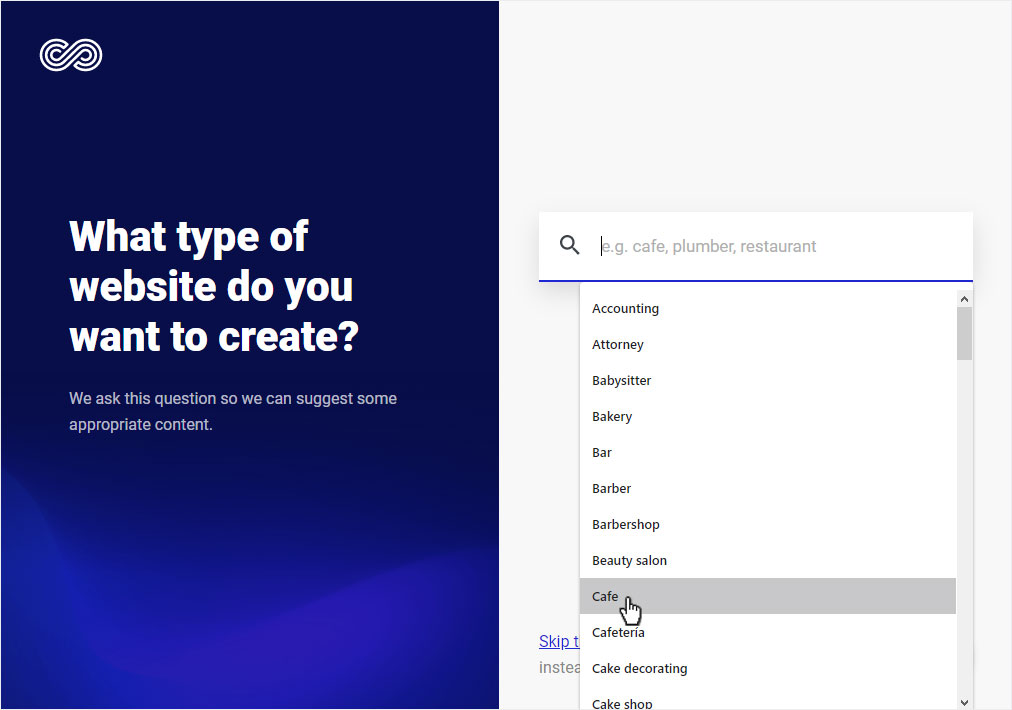The width and height of the screenshot is (1012, 710).
Task: Pick Barbershop from the list
Action: (x=767, y=525)
